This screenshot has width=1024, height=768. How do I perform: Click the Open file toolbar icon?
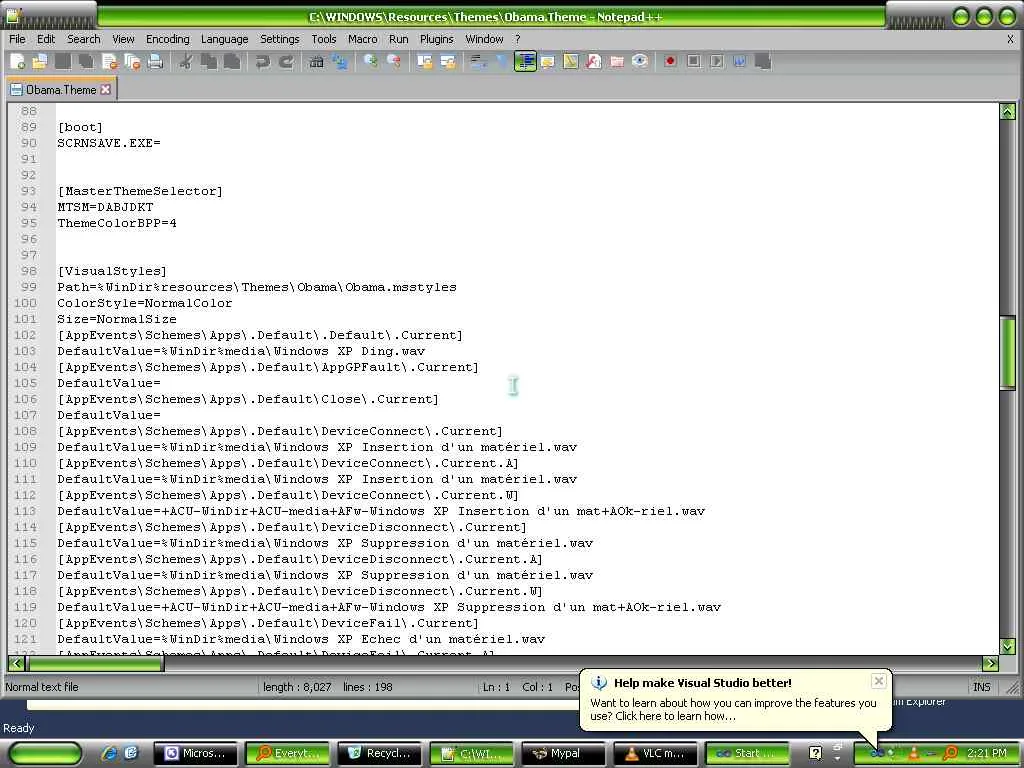point(40,61)
